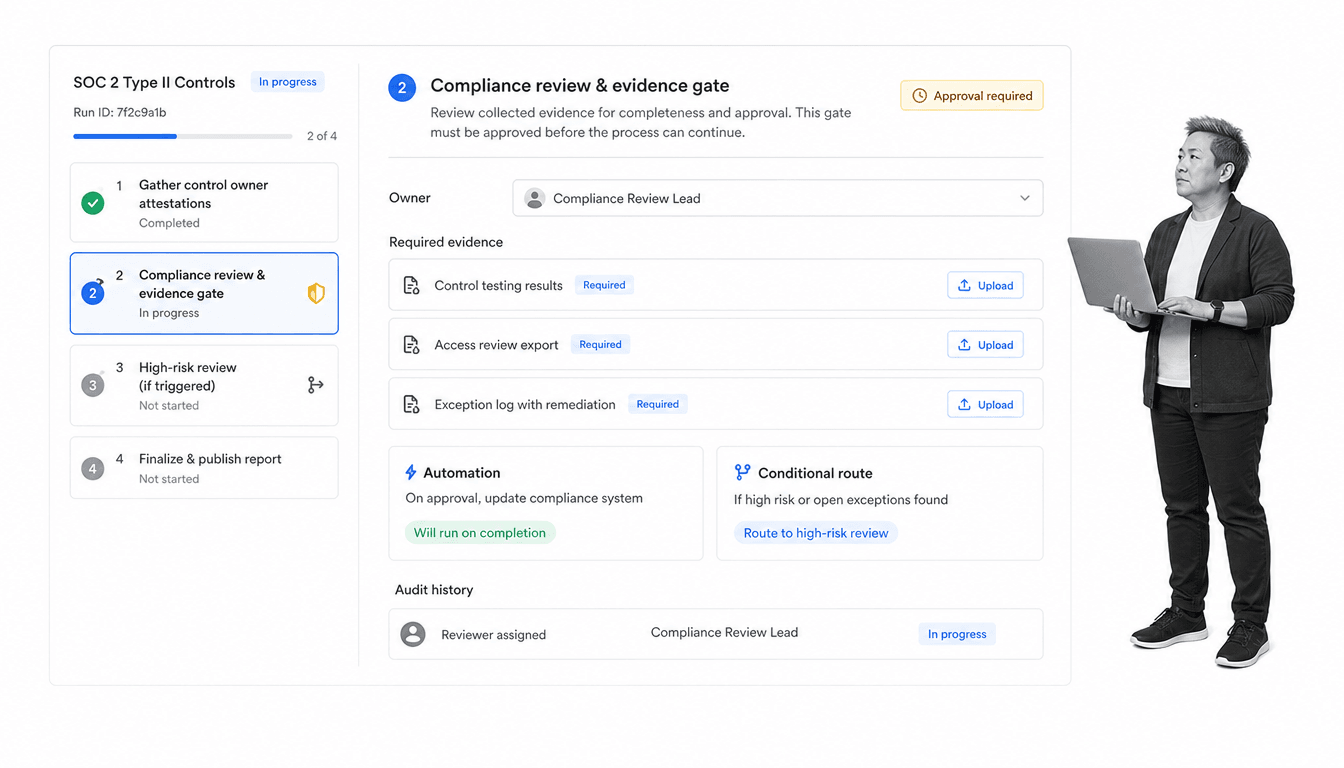Click the Required tag on Control testing results
Viewport: 1344px width, 768px height.
pos(604,285)
